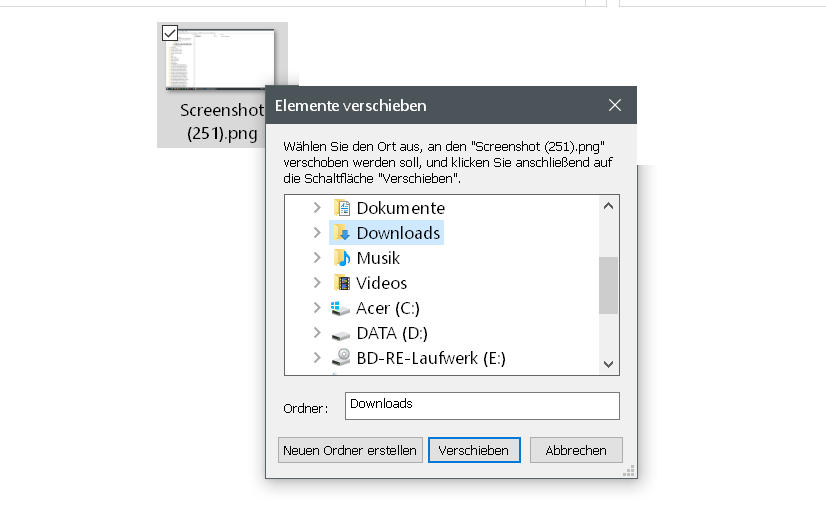Uncheck the Screenshot (251).png checkbox

(x=170, y=33)
